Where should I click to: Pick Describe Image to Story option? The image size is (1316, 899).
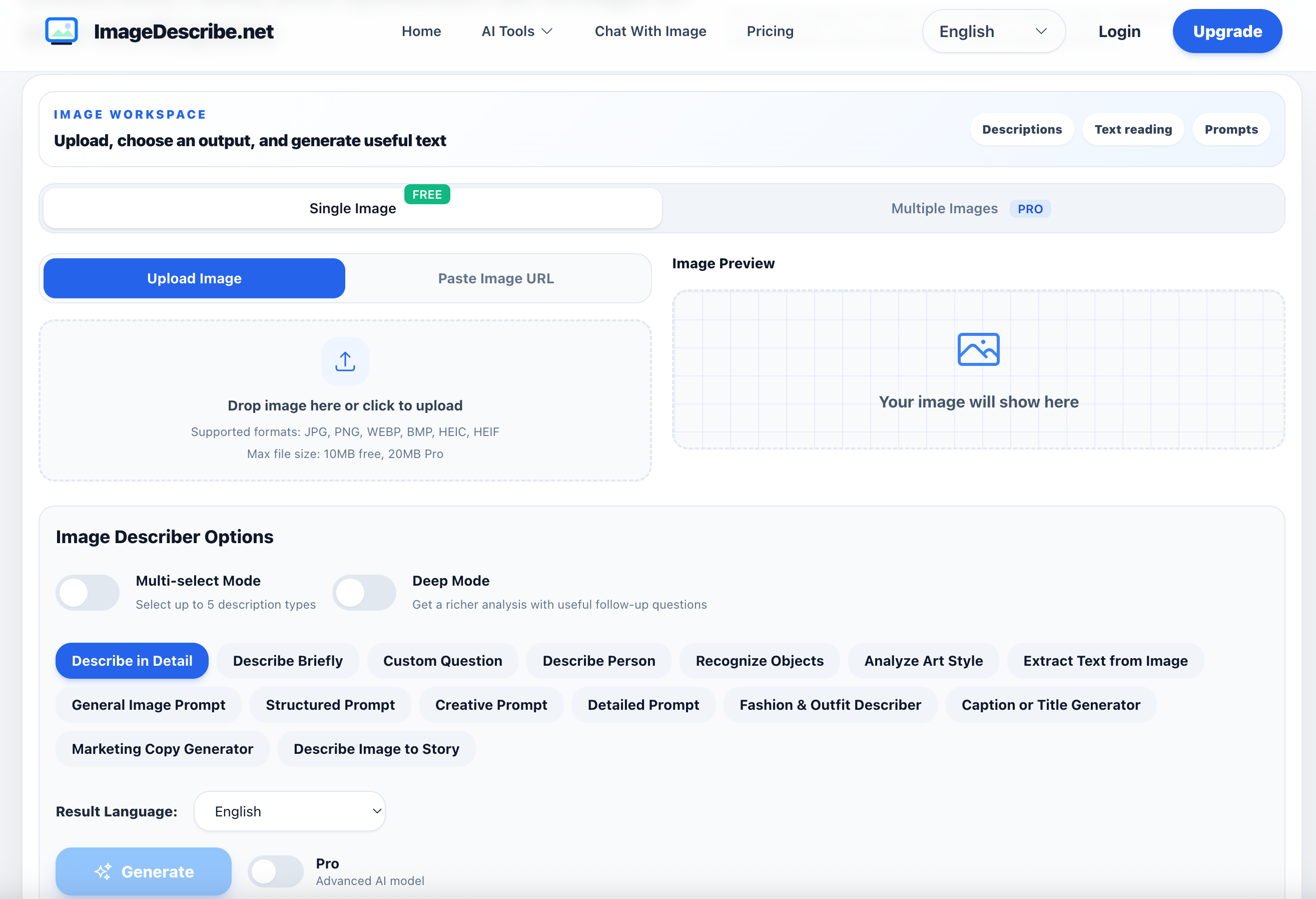coord(377,749)
